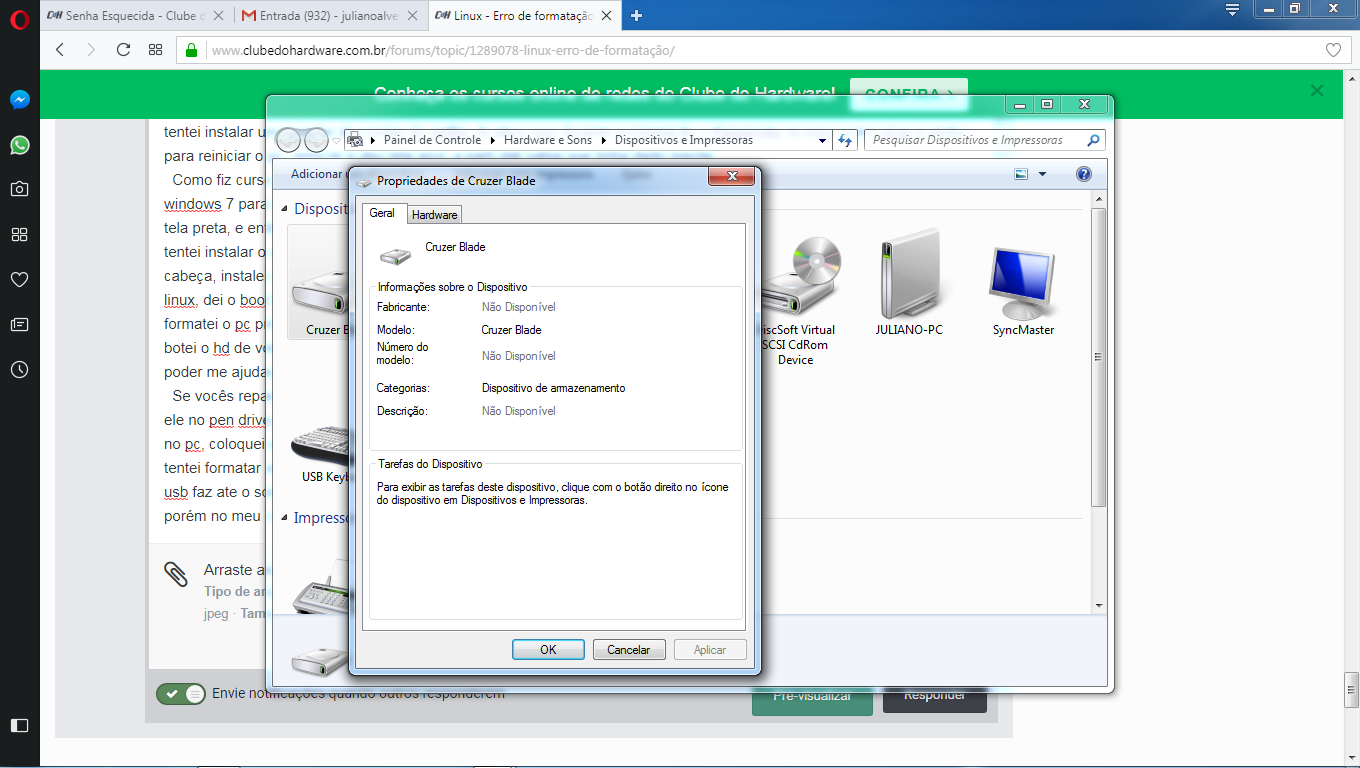The width and height of the screenshot is (1360, 768).
Task: Open the dropdown arrow after Hardware e Sons
Action: click(603, 140)
